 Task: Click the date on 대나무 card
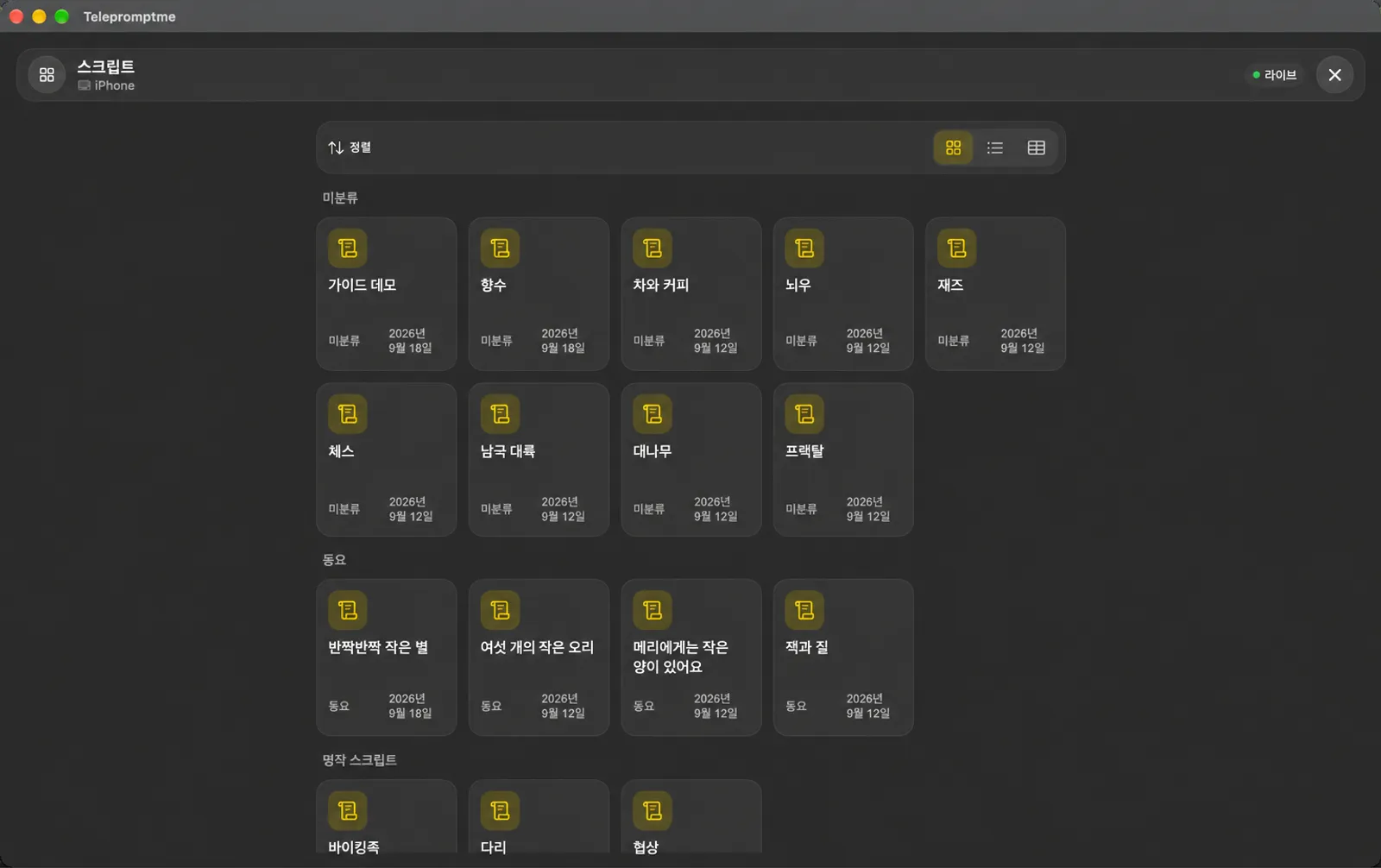tap(716, 509)
